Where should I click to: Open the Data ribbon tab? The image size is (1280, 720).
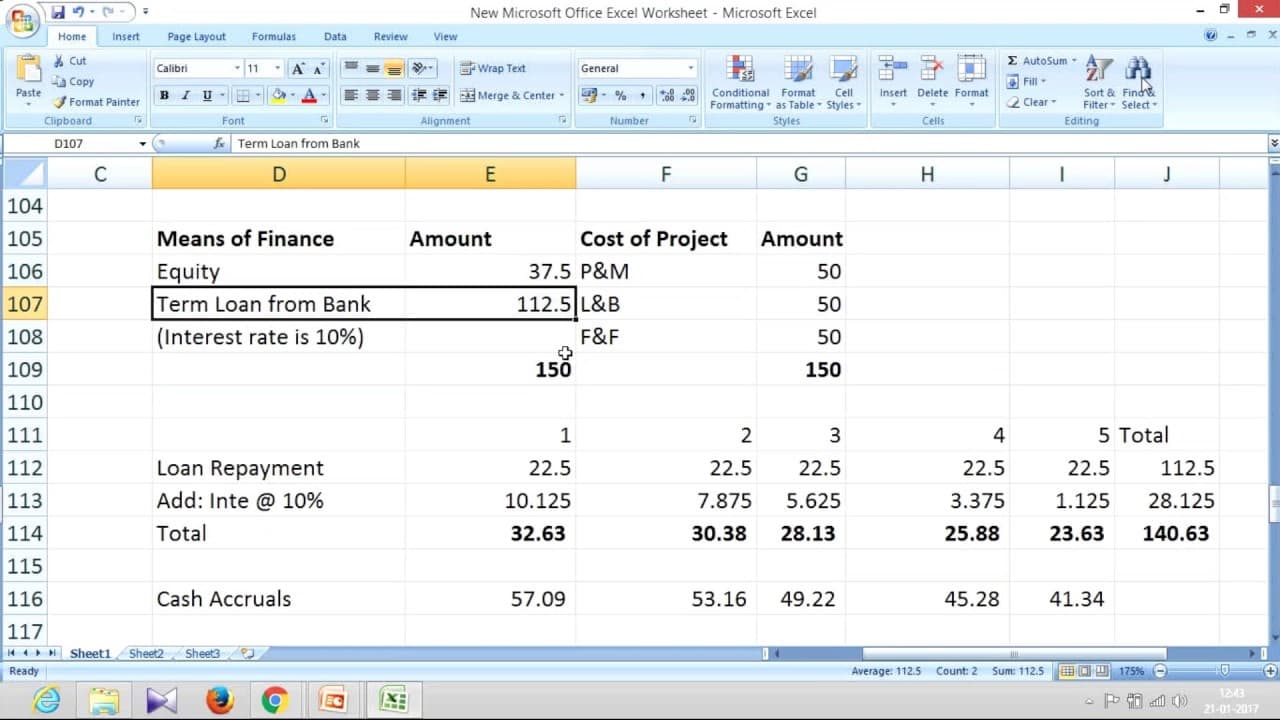pos(335,37)
